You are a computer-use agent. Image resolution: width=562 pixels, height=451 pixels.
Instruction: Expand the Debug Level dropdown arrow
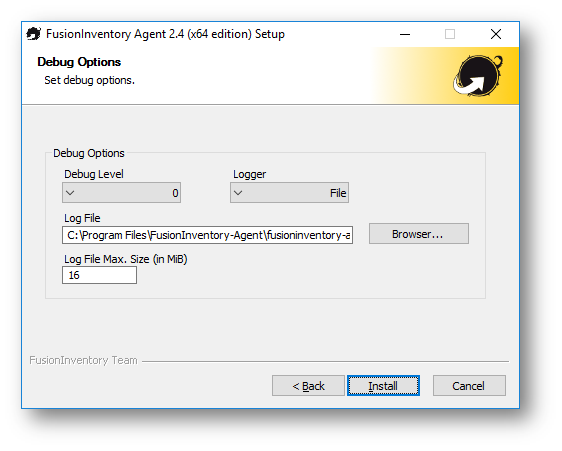coord(70,193)
